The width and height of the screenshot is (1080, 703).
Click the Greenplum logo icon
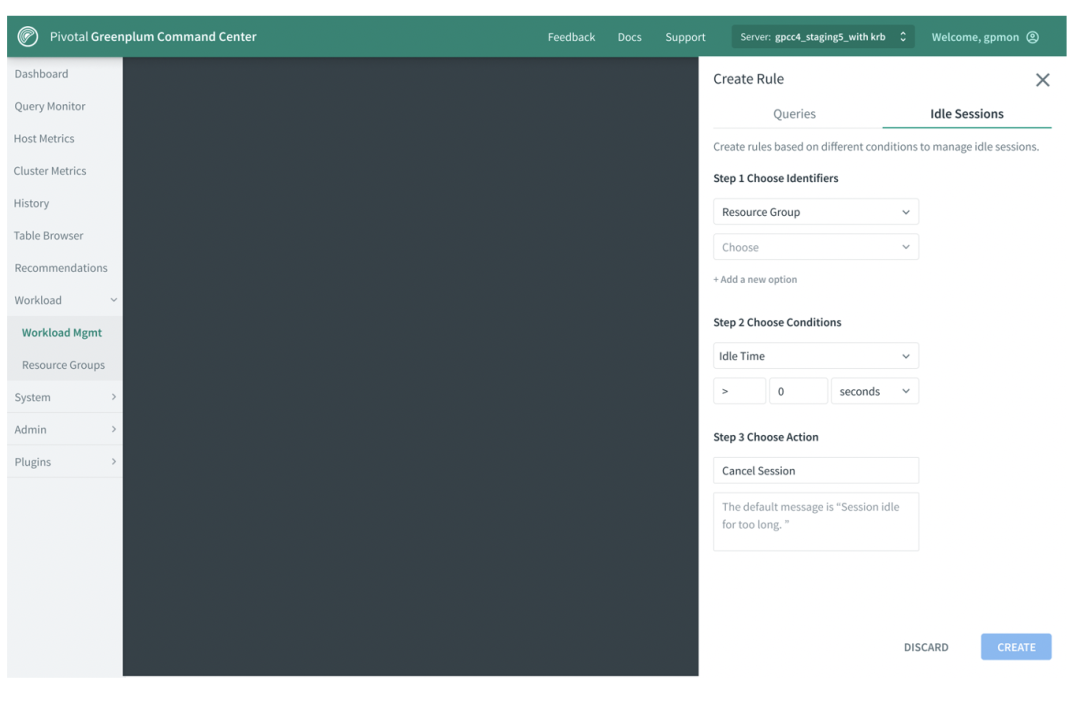tap(28, 36)
